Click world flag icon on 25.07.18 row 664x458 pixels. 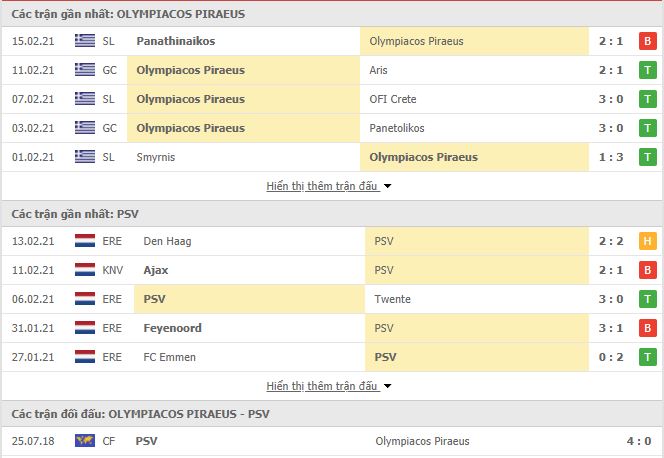85,441
